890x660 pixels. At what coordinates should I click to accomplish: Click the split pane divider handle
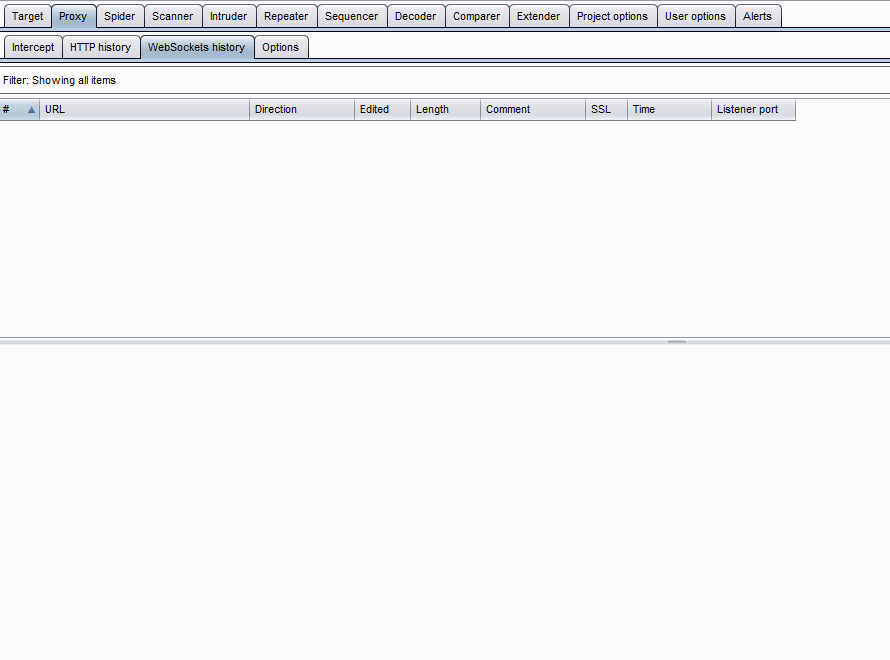coord(677,342)
